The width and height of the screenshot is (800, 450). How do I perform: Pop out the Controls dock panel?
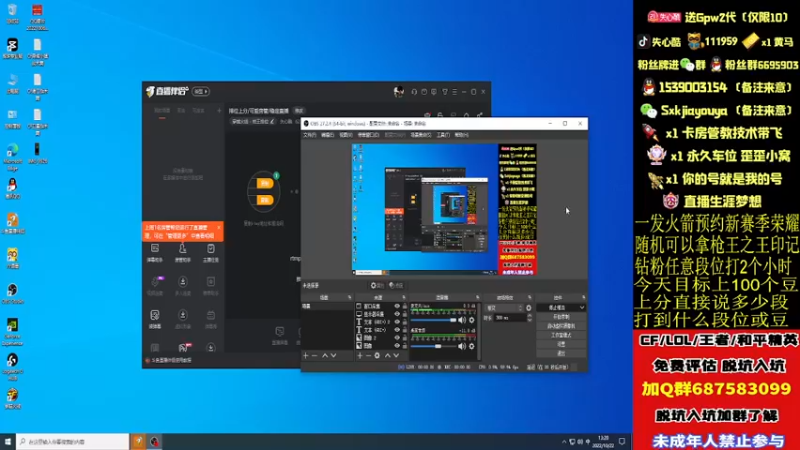point(584,297)
